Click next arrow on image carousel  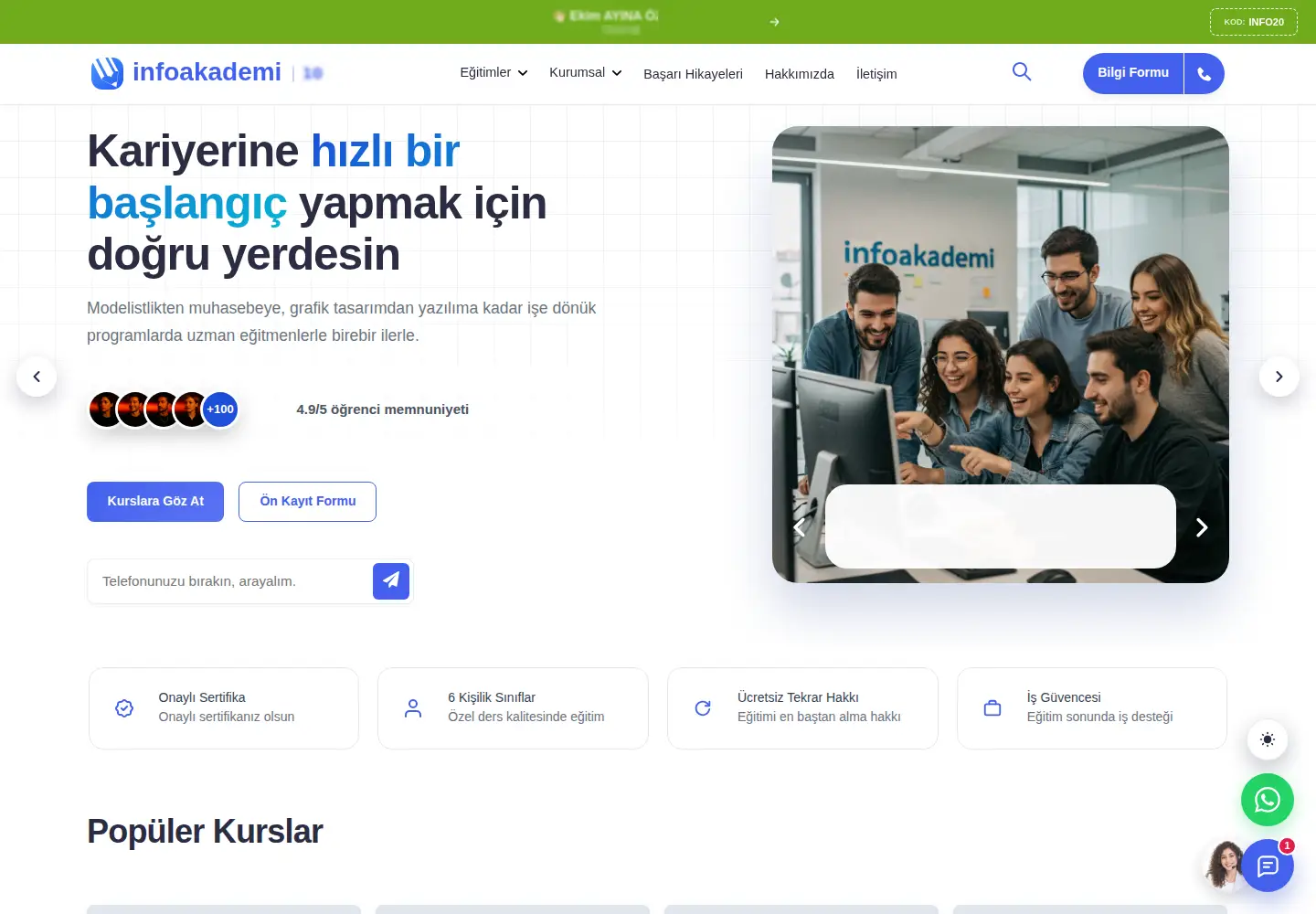[x=1202, y=527]
